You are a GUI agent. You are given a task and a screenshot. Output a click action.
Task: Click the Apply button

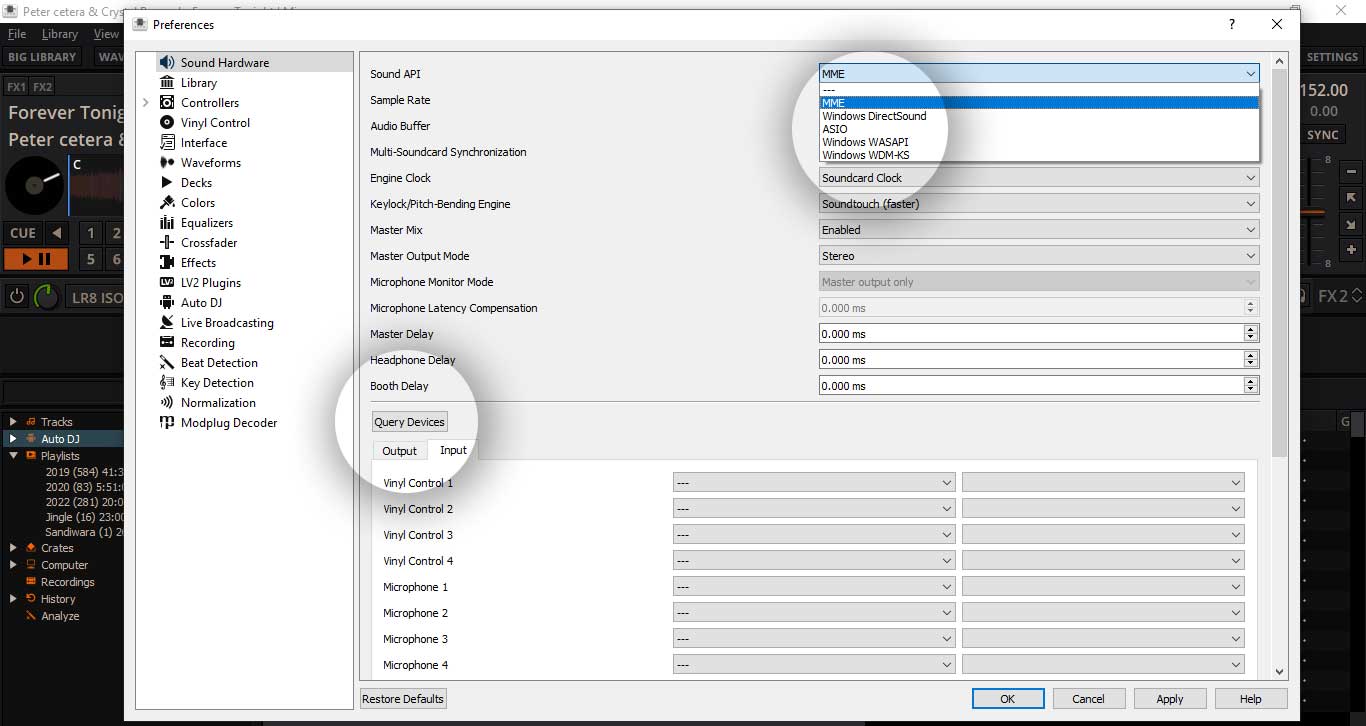(1169, 699)
